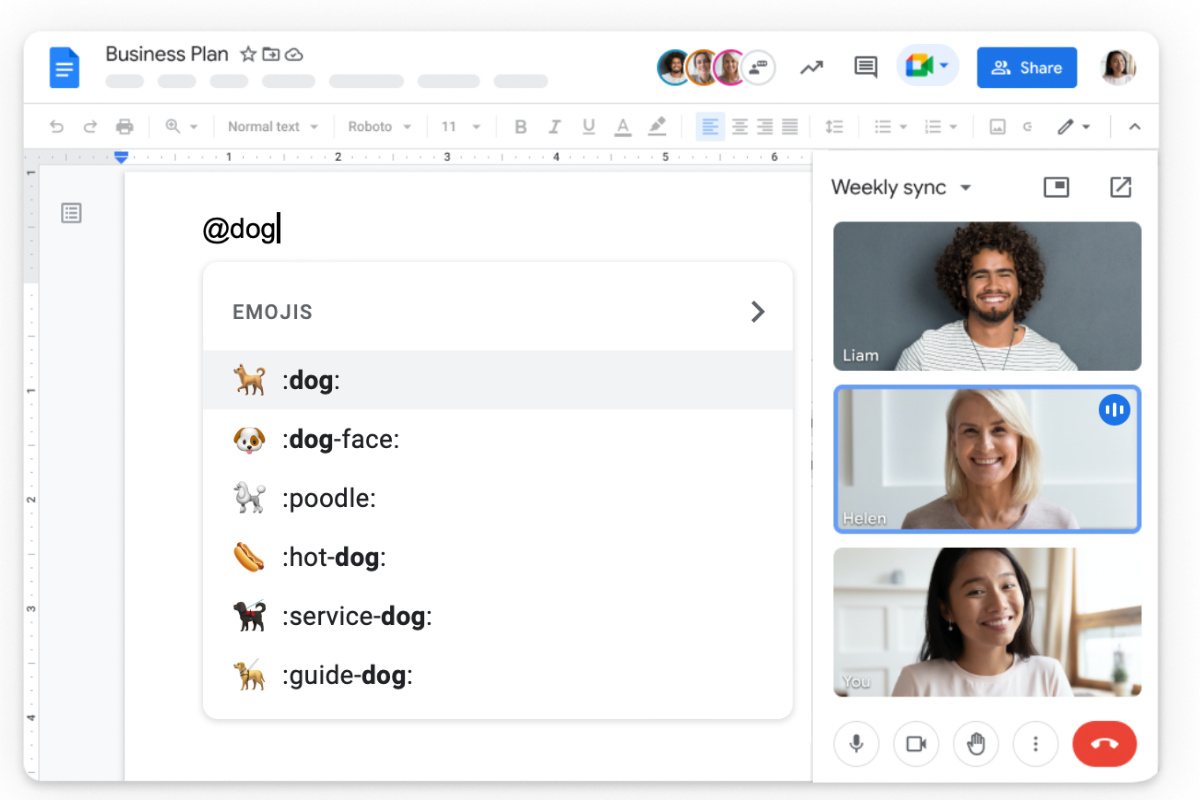
Task: Click the Business Plan document title
Action: click(167, 54)
